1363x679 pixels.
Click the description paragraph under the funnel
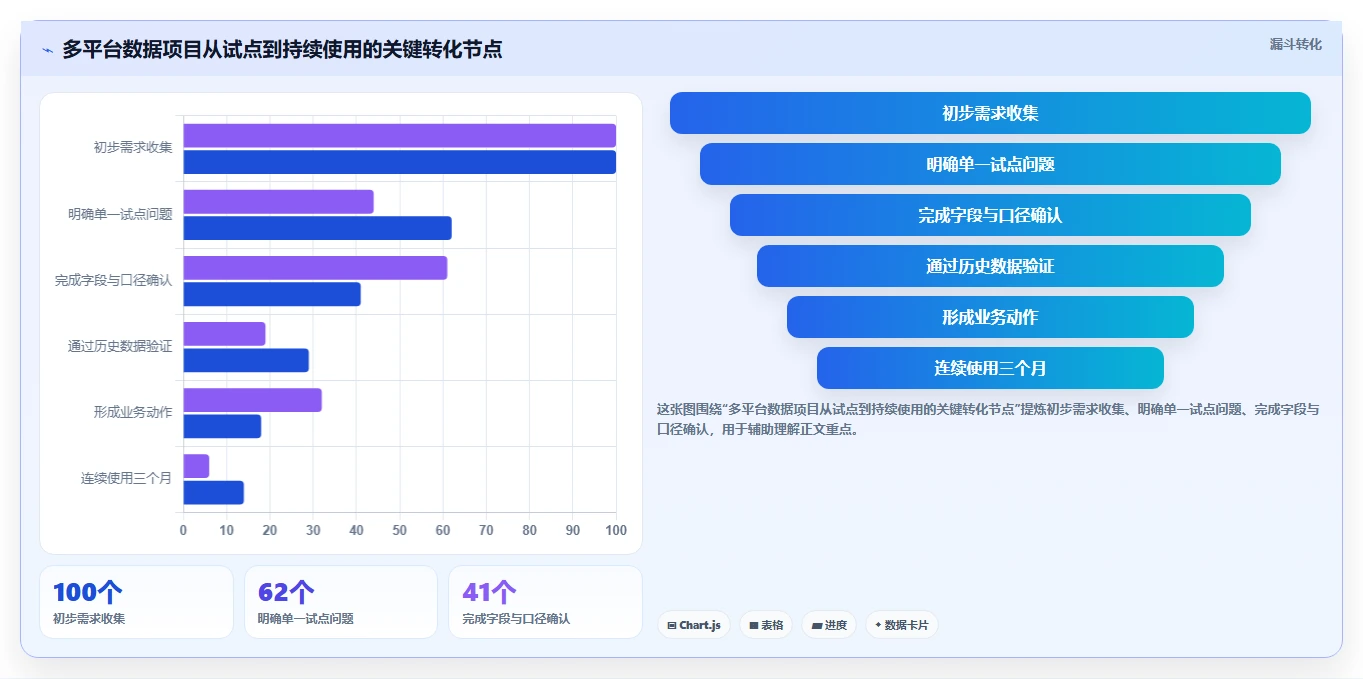[x=989, y=419]
